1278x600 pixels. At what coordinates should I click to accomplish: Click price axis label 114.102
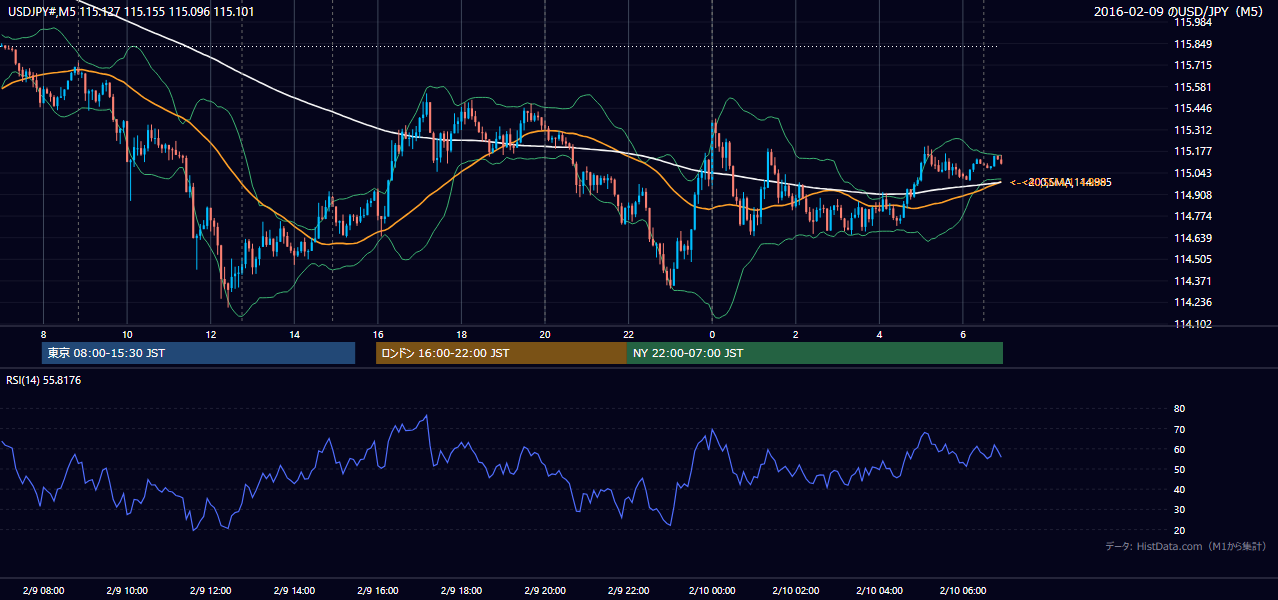point(1193,324)
